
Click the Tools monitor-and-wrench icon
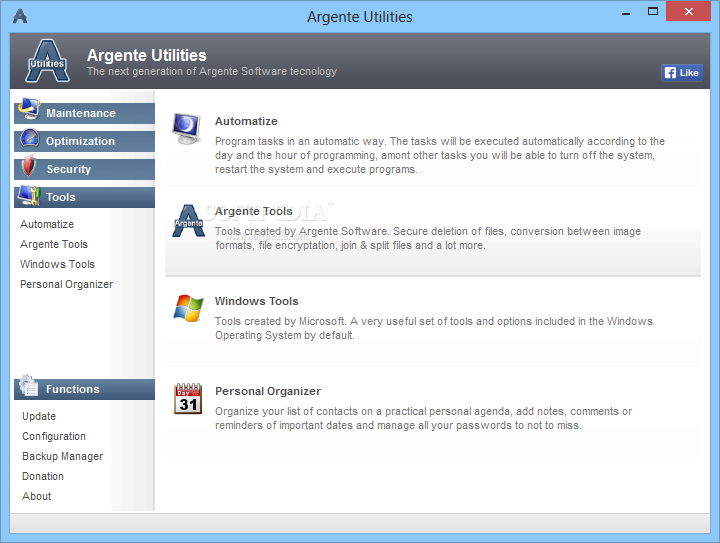pos(29,195)
